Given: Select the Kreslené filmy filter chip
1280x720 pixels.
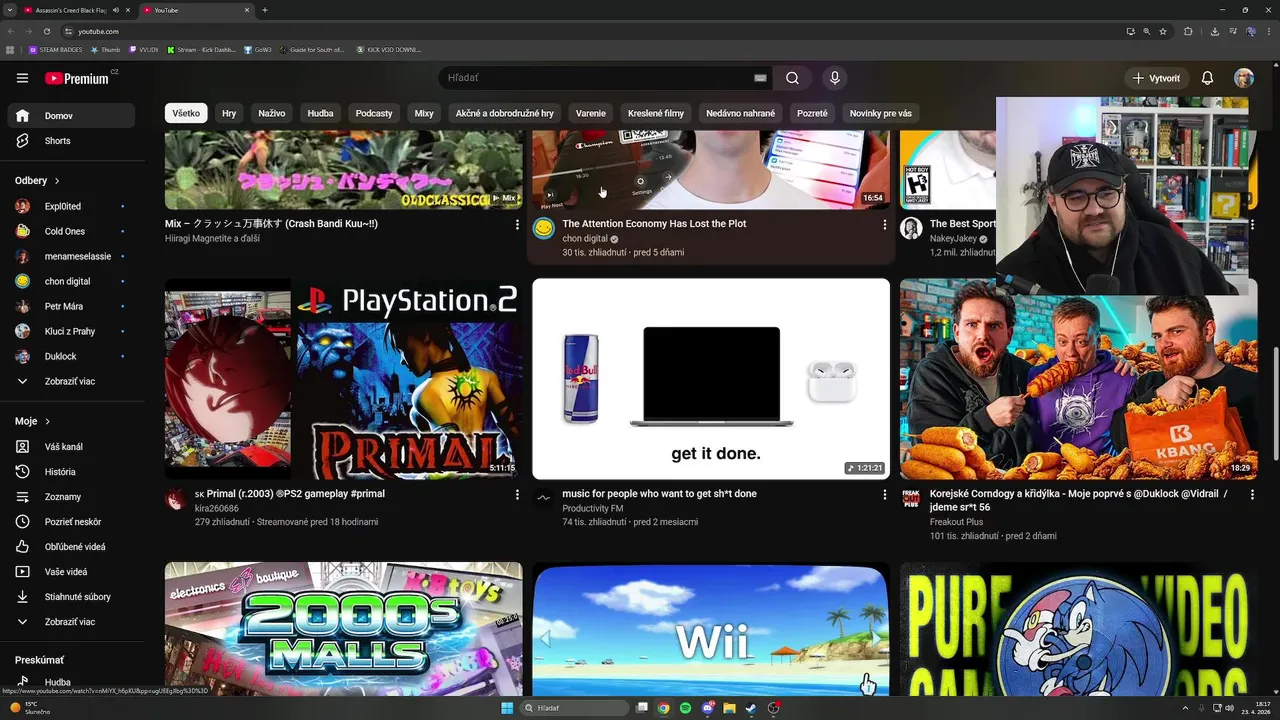Looking at the screenshot, I should coord(656,113).
